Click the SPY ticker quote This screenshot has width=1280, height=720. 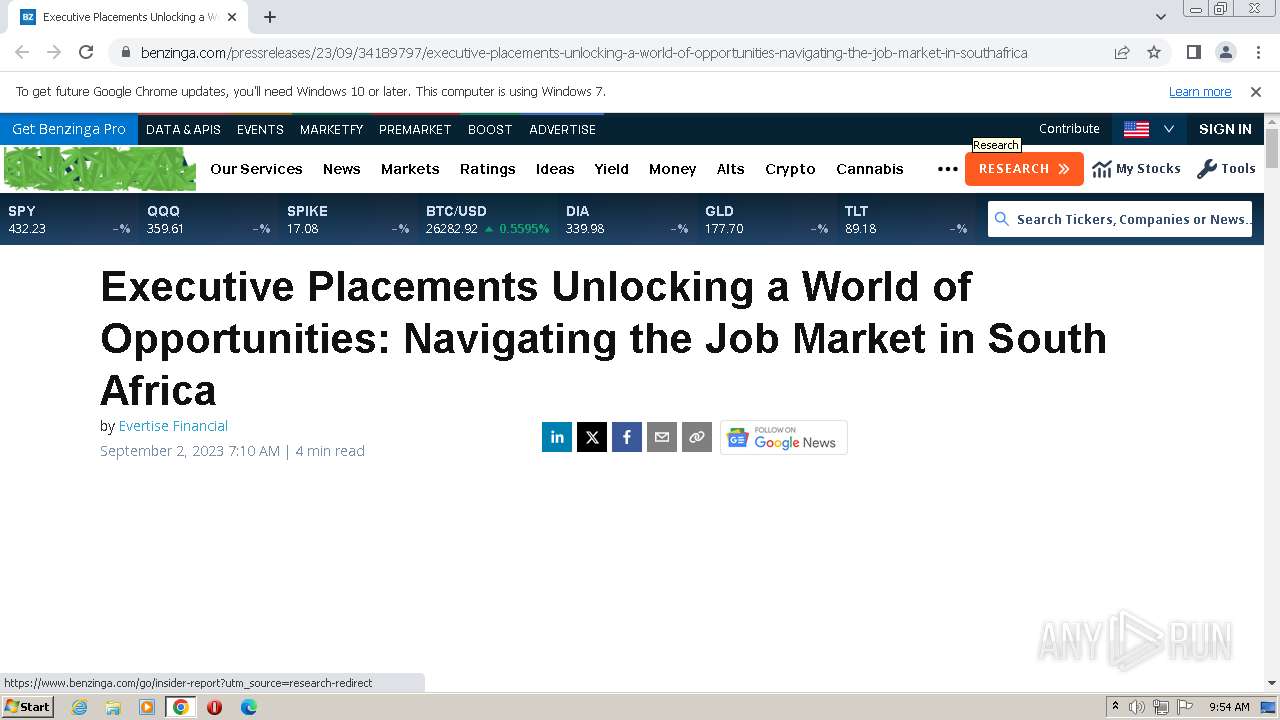[x=69, y=219]
